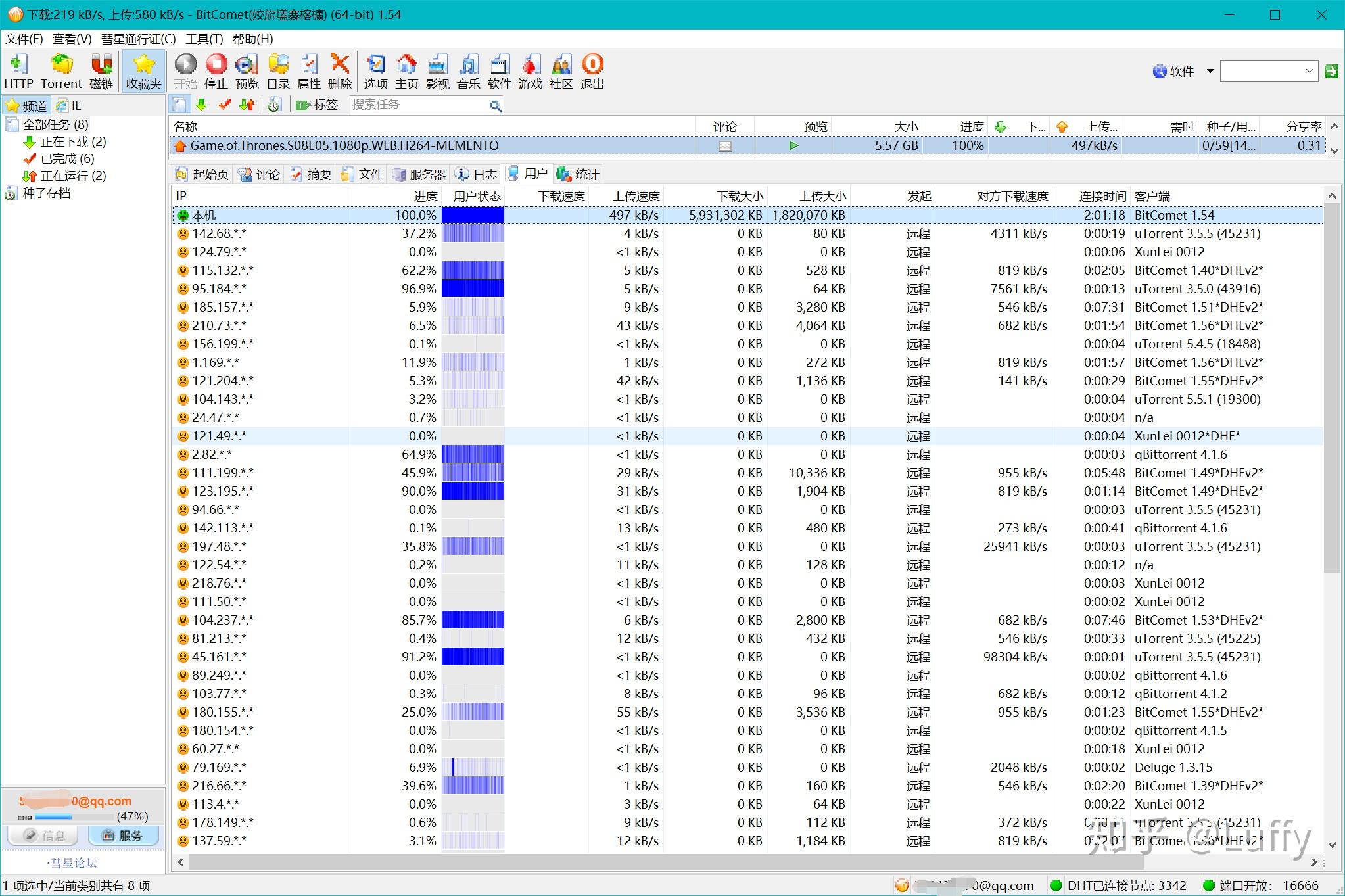The image size is (1345, 896).
Task: Open the 文件 files tab
Action: (x=362, y=174)
